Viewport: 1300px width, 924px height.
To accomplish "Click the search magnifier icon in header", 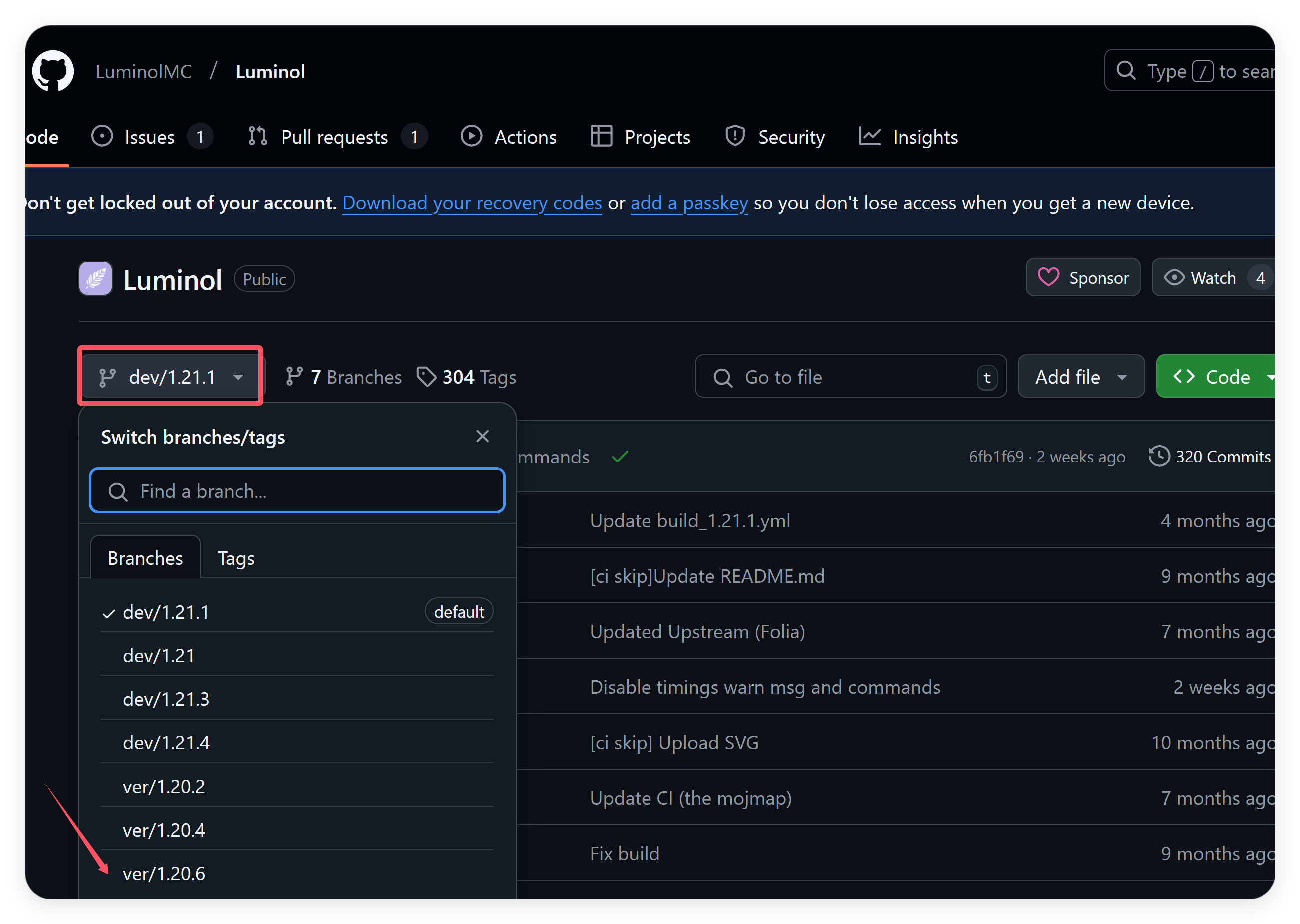I will tap(1125, 71).
